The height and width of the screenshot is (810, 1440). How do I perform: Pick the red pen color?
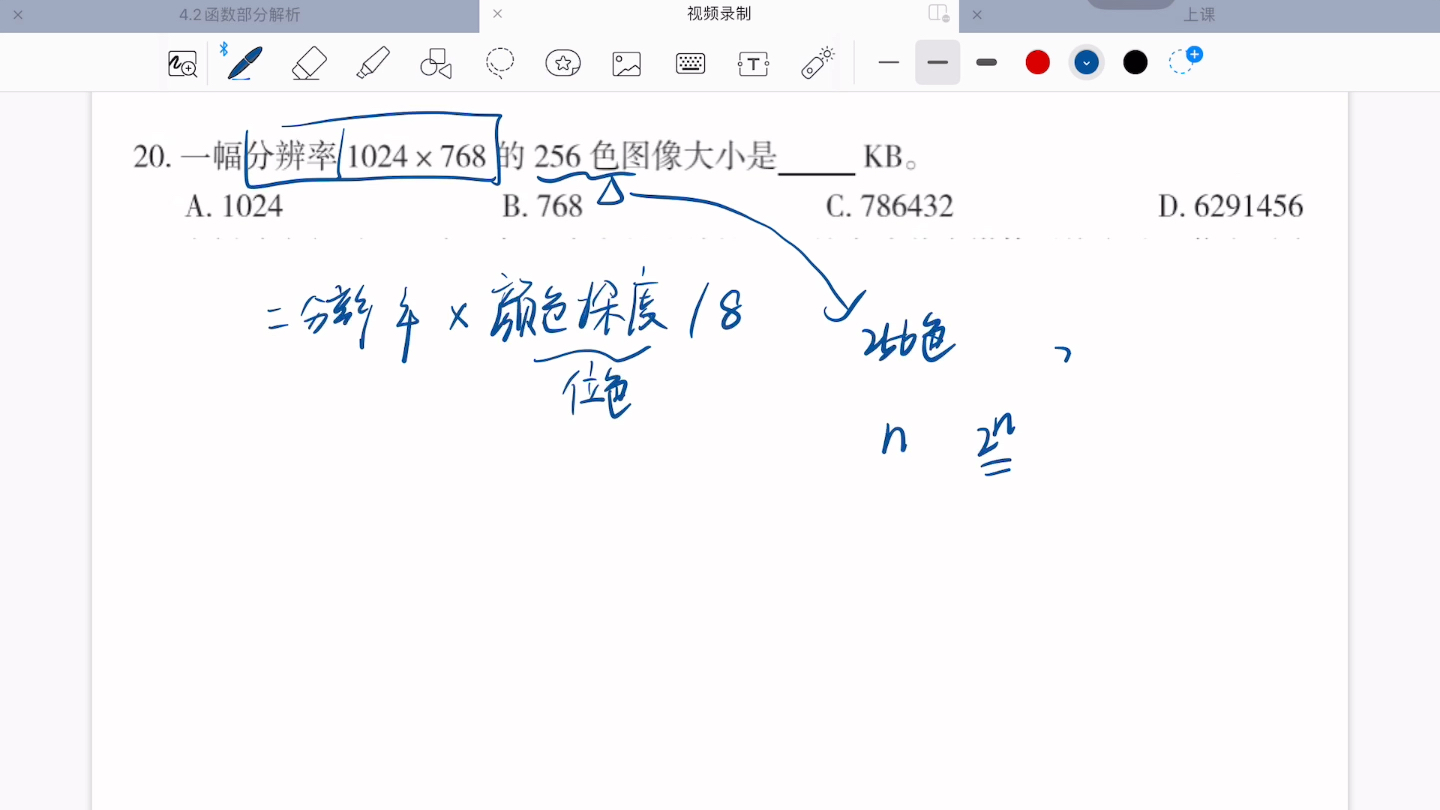pos(1038,62)
